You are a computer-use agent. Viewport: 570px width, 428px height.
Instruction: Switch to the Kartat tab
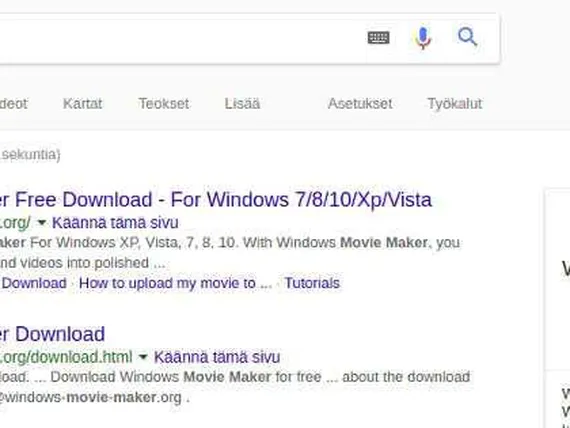(83, 104)
